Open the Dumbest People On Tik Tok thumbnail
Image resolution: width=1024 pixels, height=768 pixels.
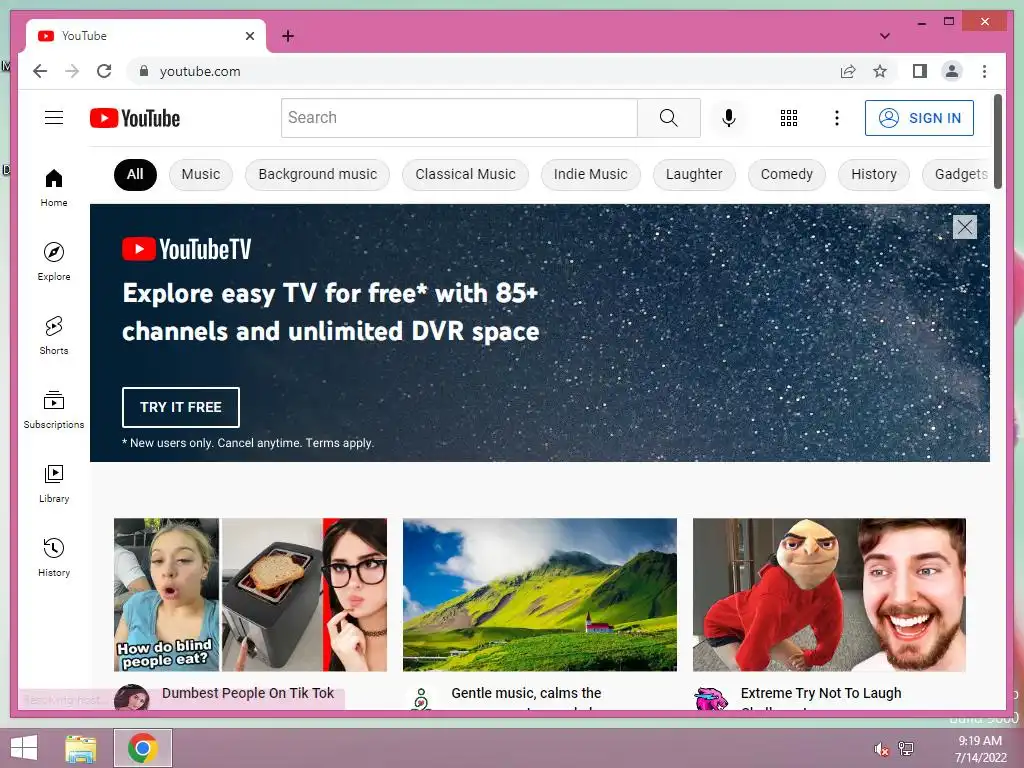[x=250, y=594]
